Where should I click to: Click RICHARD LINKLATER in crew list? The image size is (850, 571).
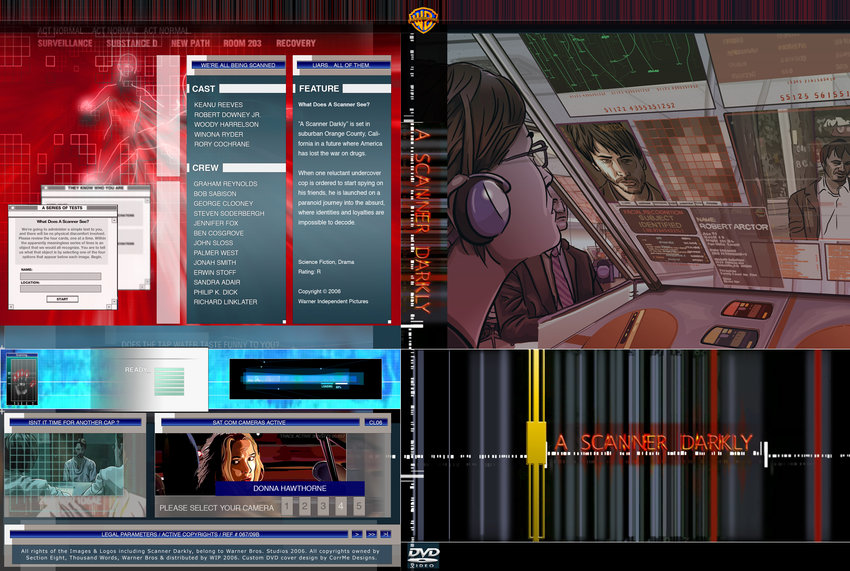[x=226, y=301]
